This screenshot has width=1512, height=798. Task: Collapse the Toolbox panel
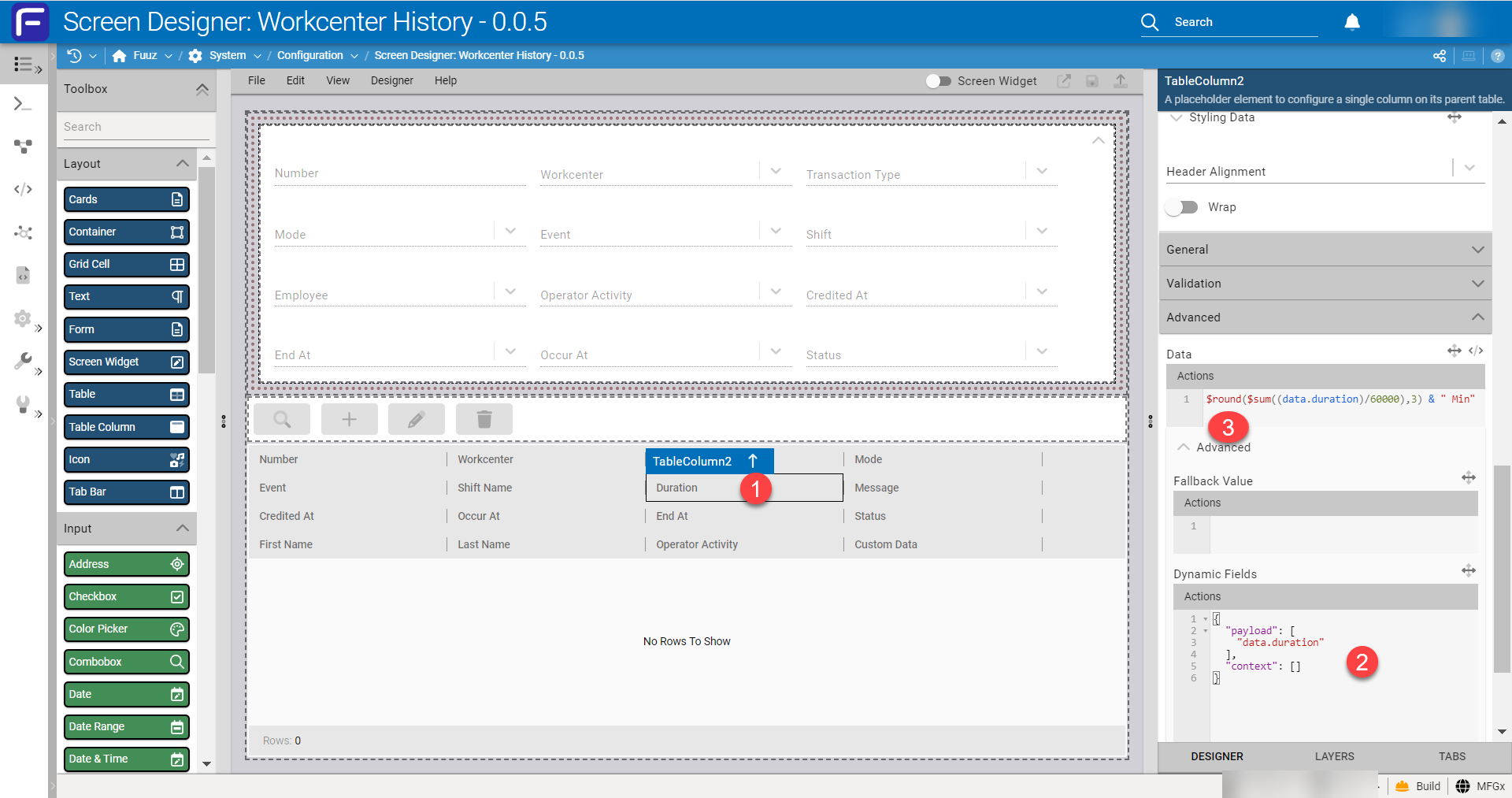click(x=202, y=89)
